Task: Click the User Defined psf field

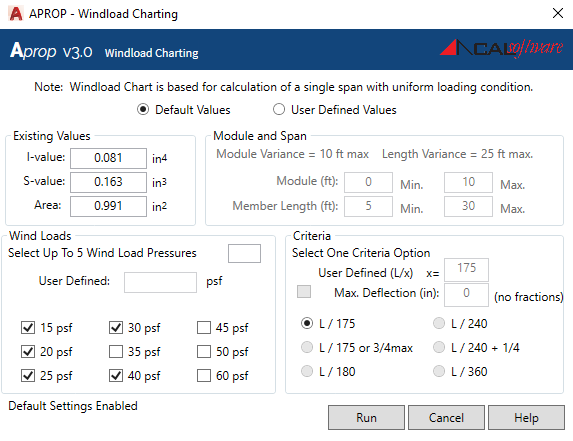Action: pos(160,282)
